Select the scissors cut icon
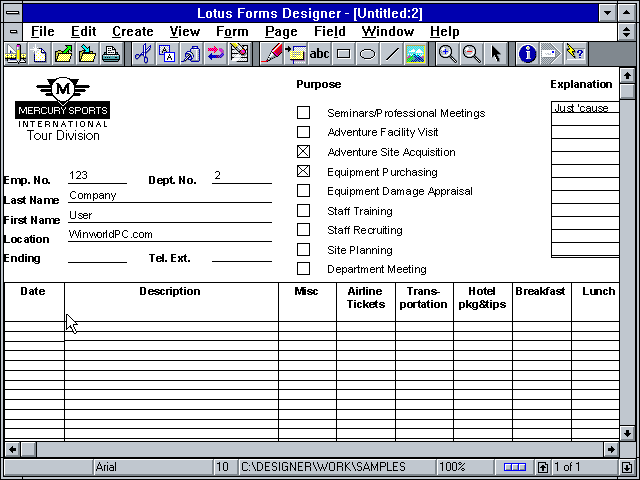Viewport: 640px width, 480px height. click(143, 54)
